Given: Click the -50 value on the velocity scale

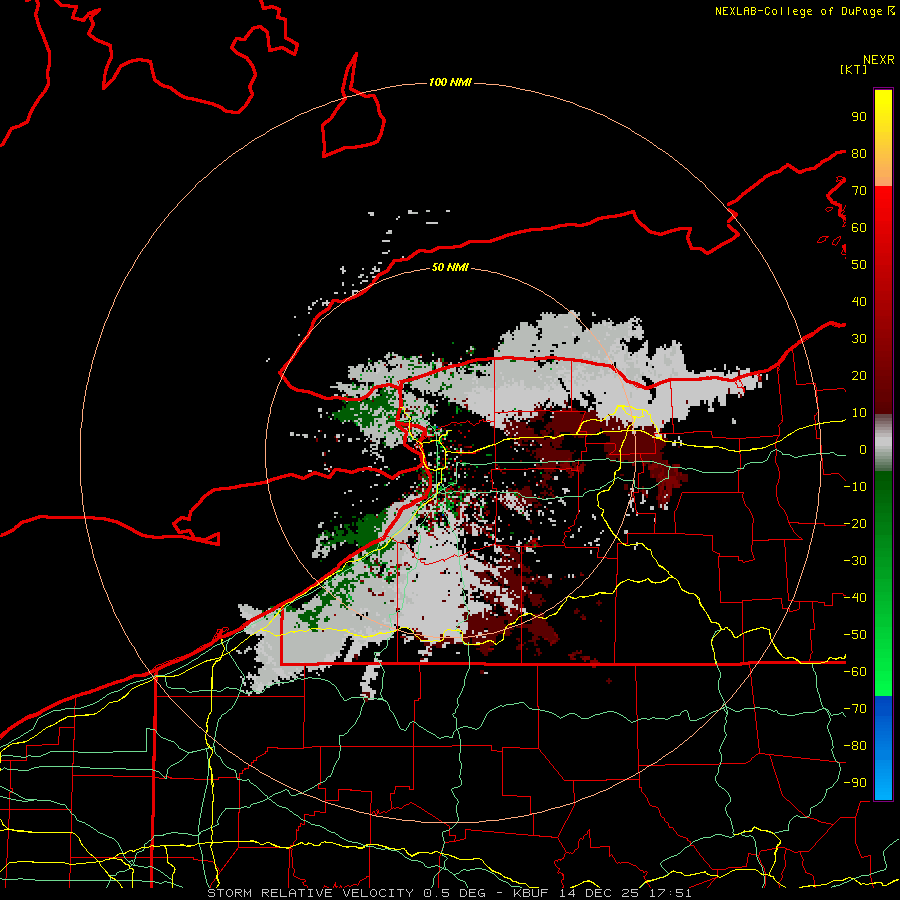Looking at the screenshot, I should [x=855, y=635].
